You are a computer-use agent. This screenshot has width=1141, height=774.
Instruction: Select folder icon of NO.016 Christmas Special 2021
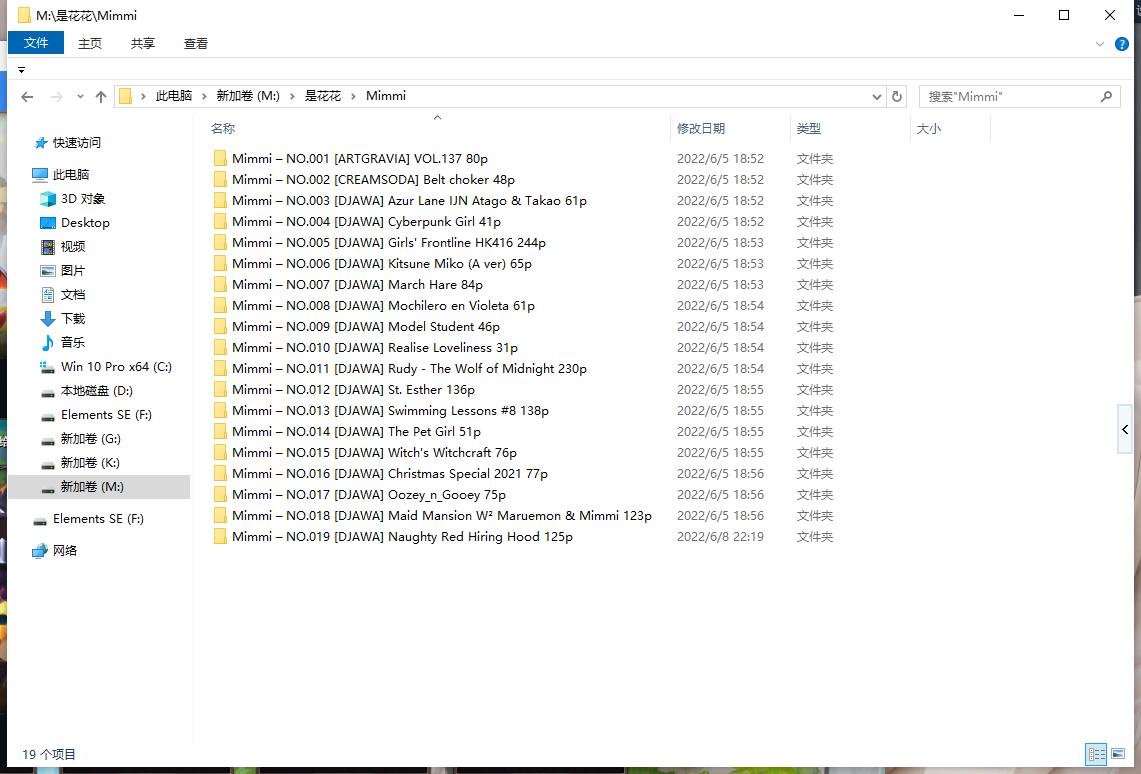tap(220, 474)
